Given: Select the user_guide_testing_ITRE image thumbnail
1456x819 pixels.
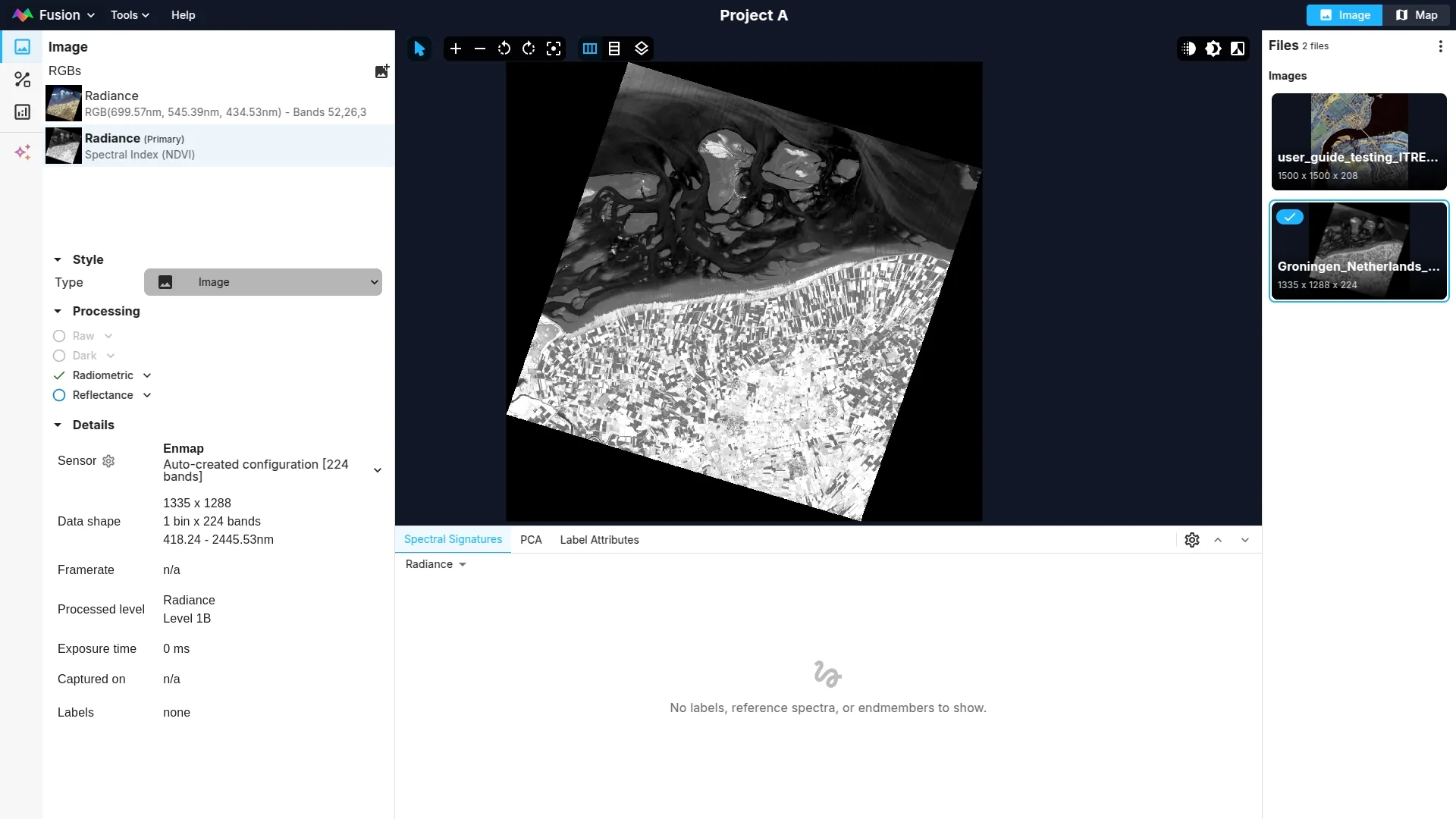Looking at the screenshot, I should pyautogui.click(x=1358, y=142).
